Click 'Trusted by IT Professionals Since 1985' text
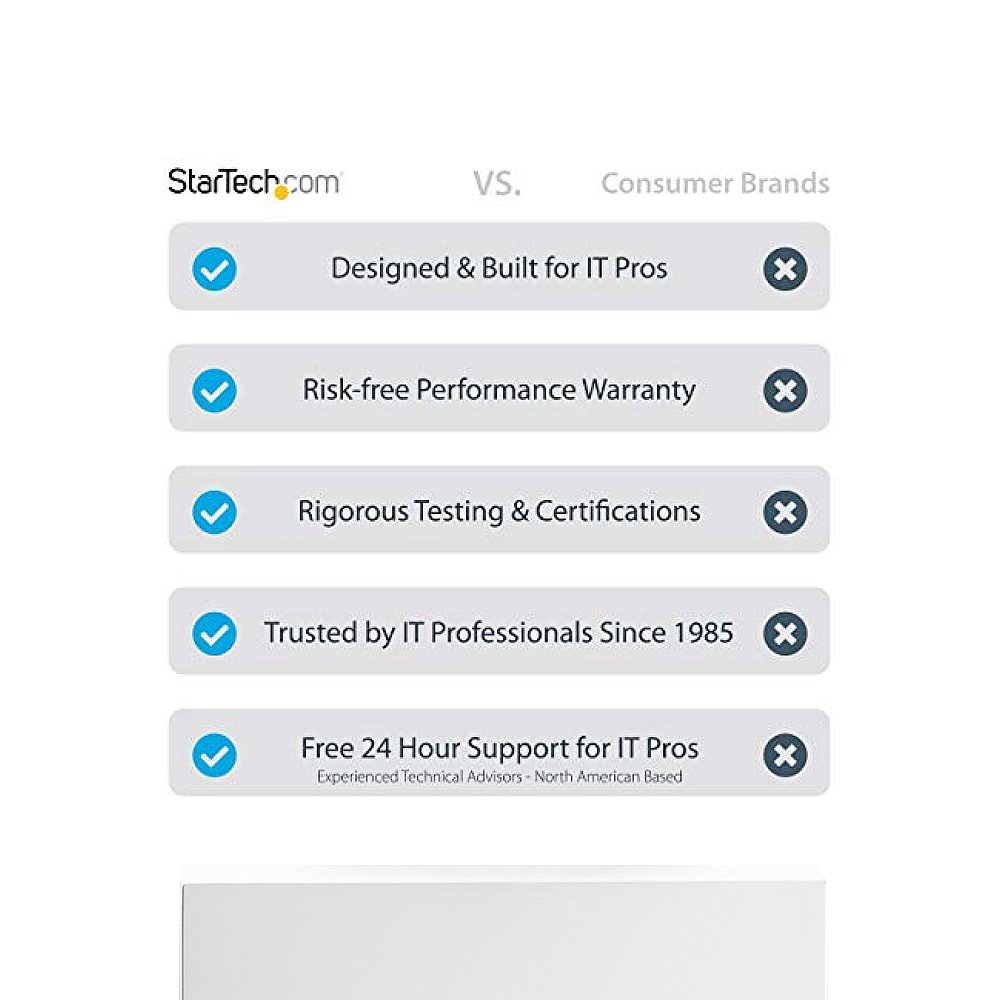The image size is (1000, 1000). point(499,633)
